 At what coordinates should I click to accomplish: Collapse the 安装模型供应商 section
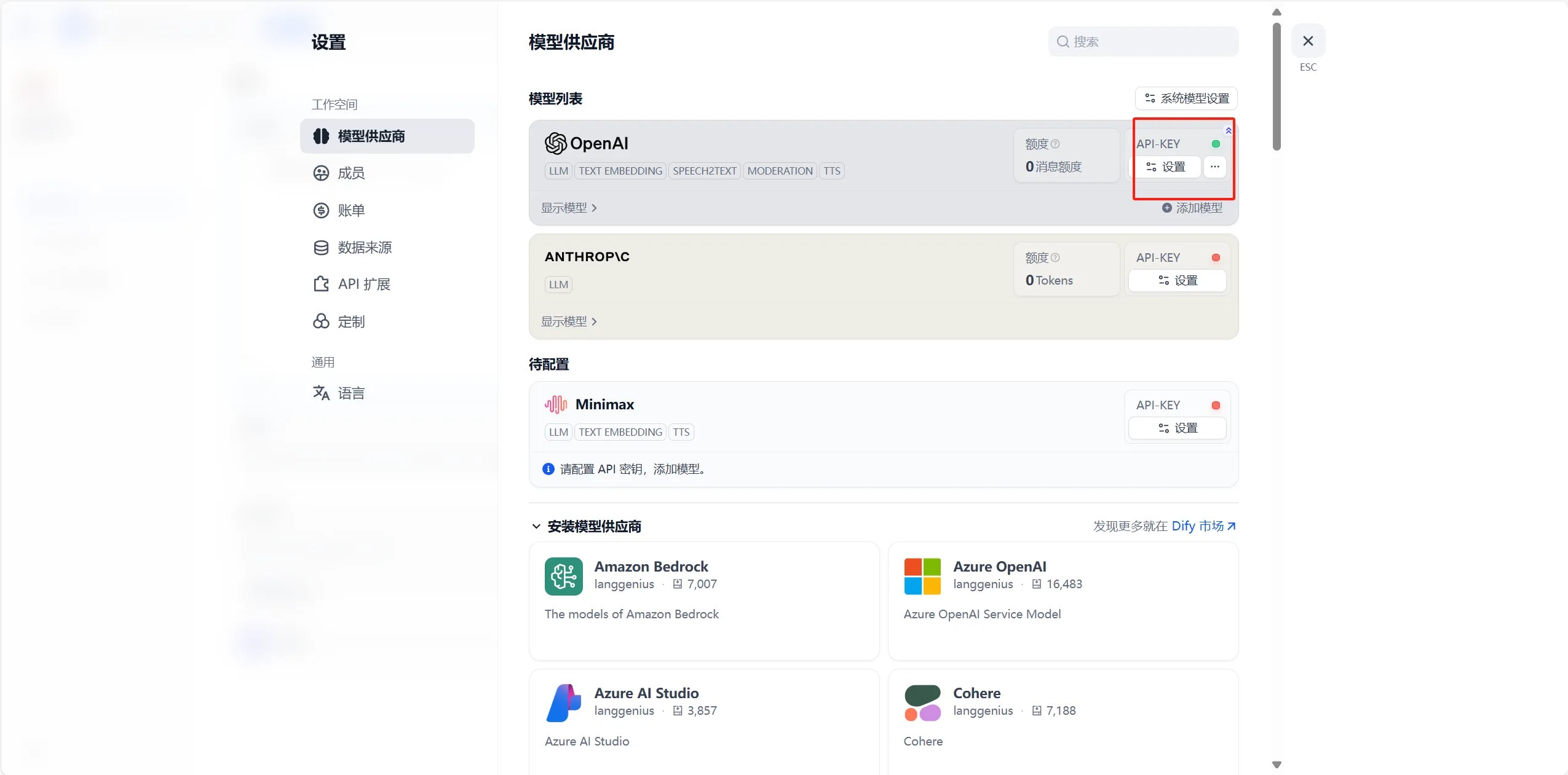pyautogui.click(x=536, y=526)
